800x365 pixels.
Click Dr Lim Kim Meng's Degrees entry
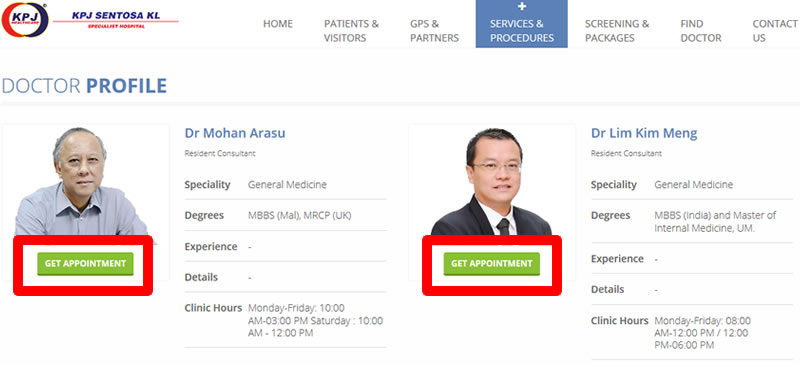715,222
